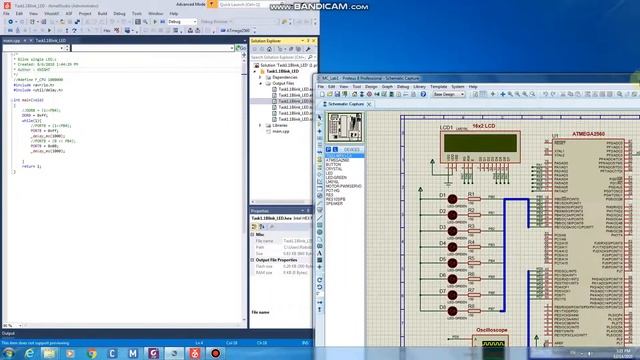640x360 pixels.
Task: Click library L button in devices panel
Action: [x=335, y=150]
